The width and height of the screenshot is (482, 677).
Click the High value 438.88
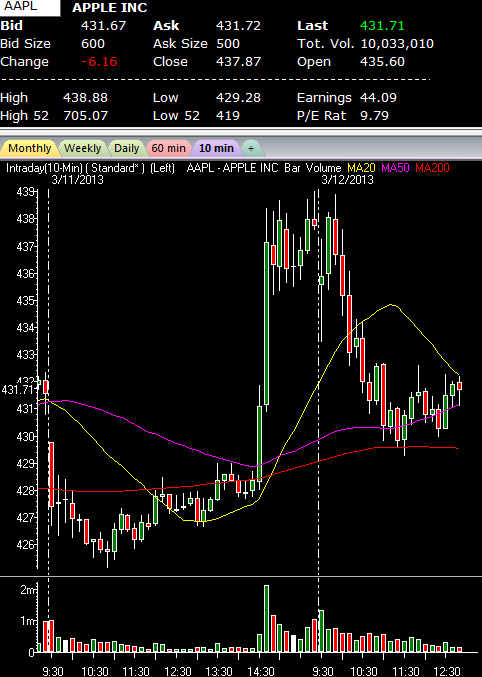[x=86, y=98]
